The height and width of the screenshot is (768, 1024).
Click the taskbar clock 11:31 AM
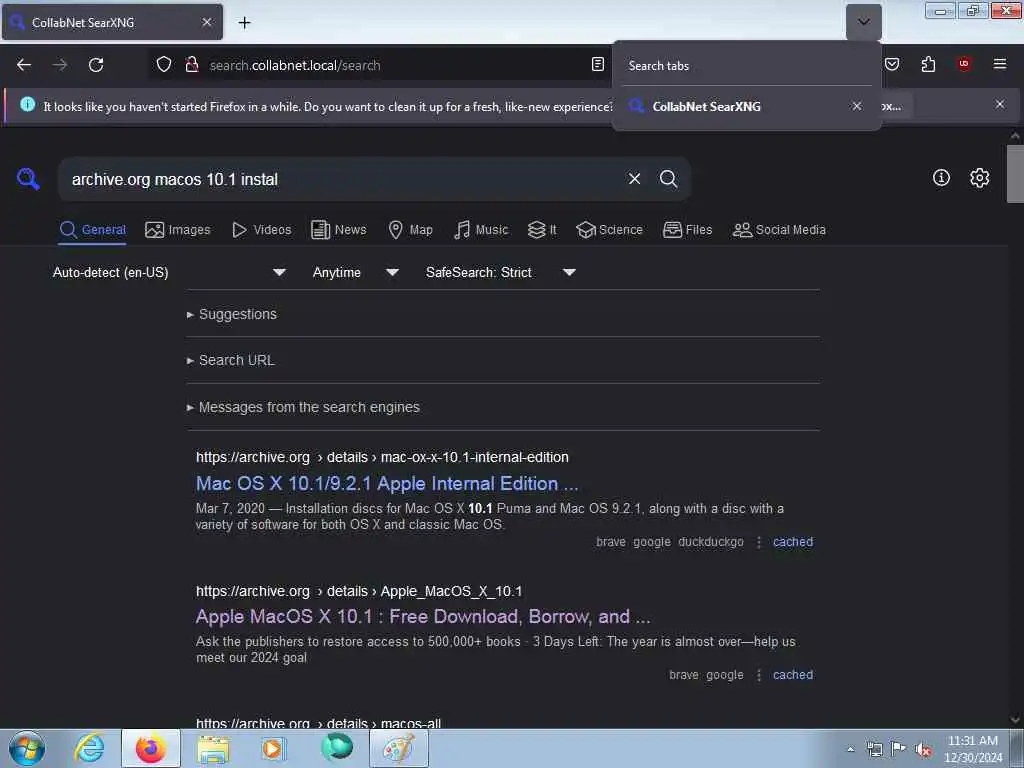[972, 741]
